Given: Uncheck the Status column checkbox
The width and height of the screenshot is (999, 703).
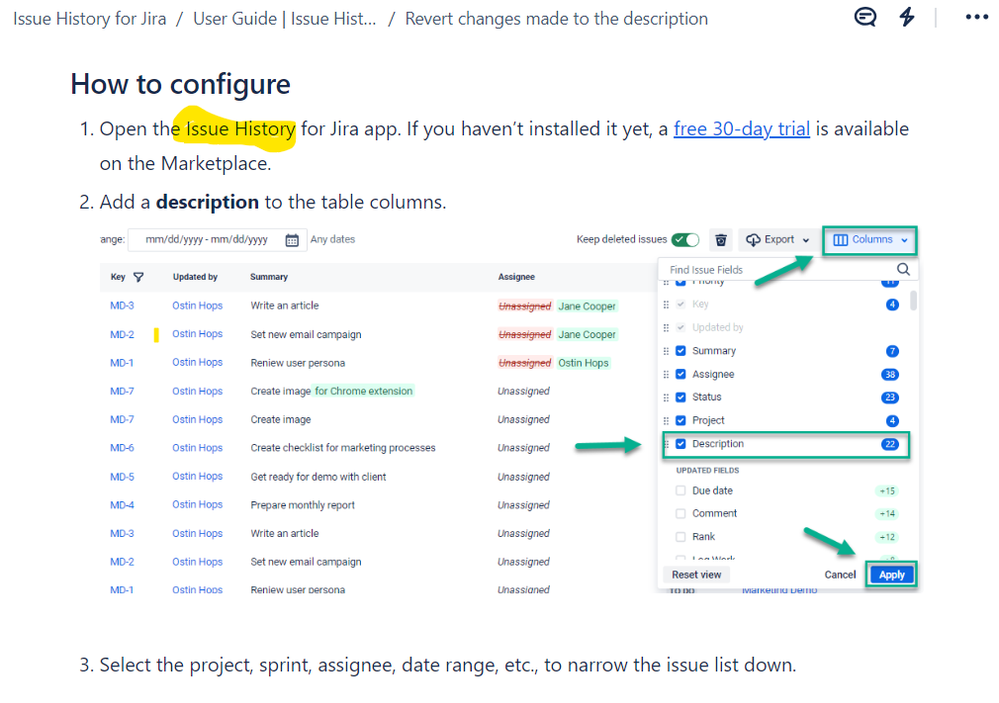Looking at the screenshot, I should point(680,397).
